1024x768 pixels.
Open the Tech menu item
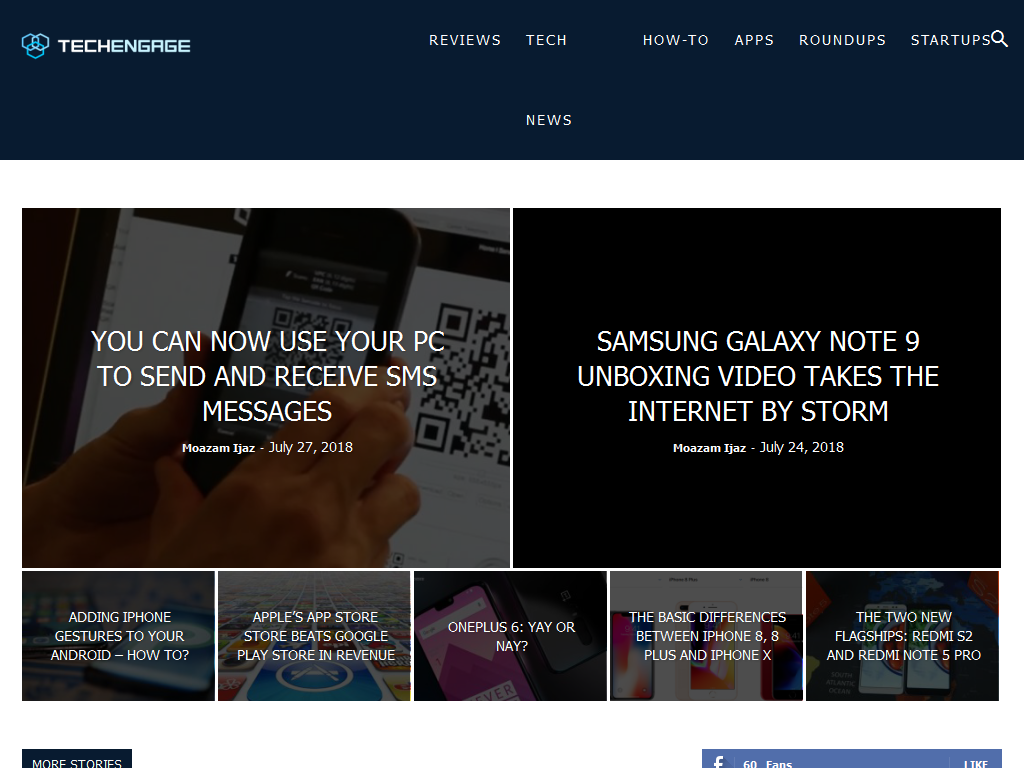coord(547,40)
